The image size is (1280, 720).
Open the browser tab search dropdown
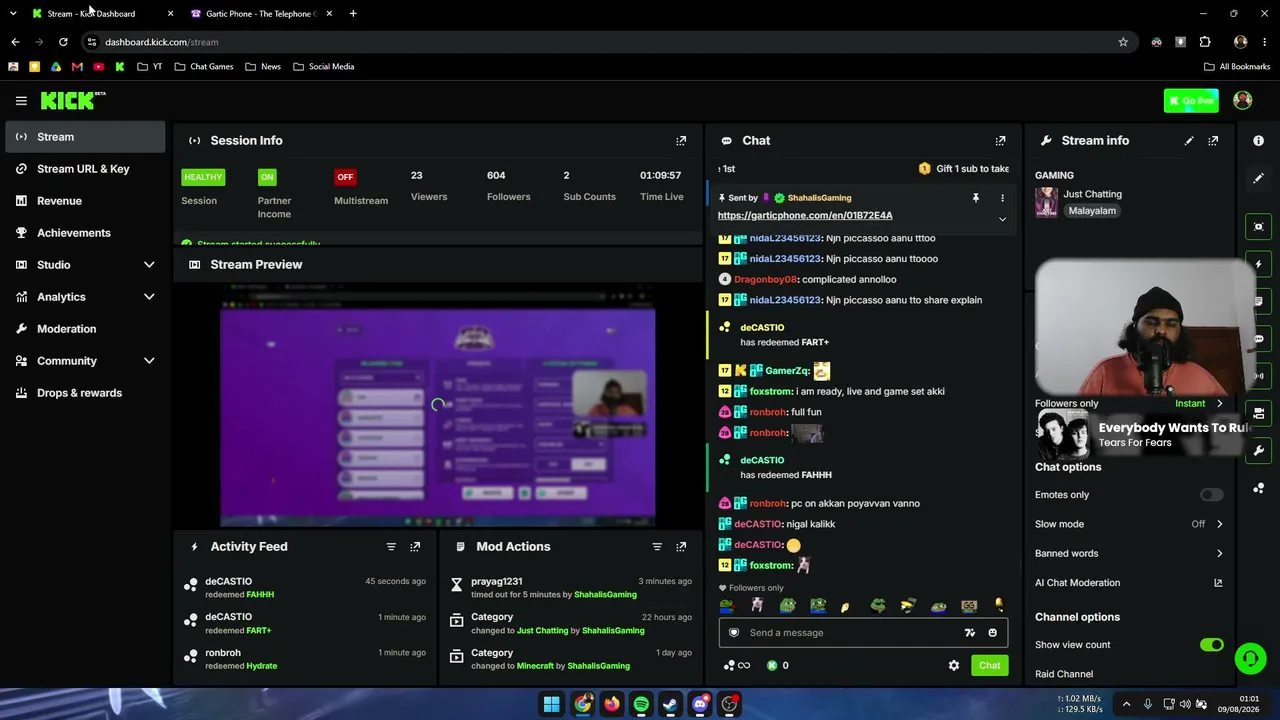tap(13, 14)
